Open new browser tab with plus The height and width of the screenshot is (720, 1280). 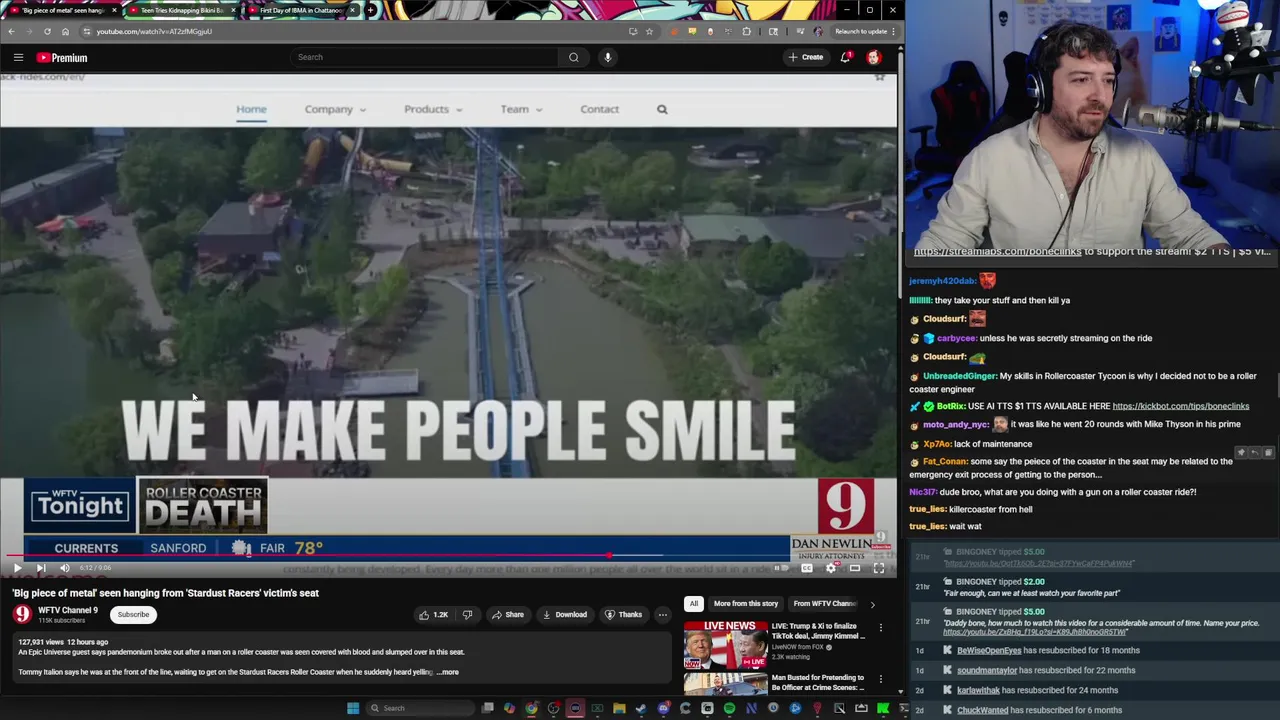tap(371, 10)
